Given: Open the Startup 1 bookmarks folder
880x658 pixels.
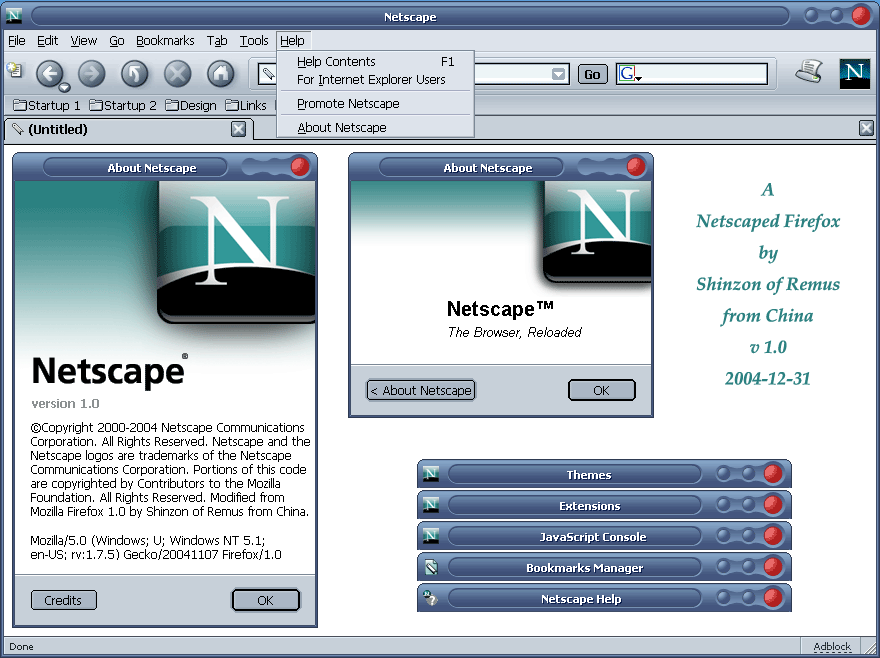Looking at the screenshot, I should coord(48,105).
